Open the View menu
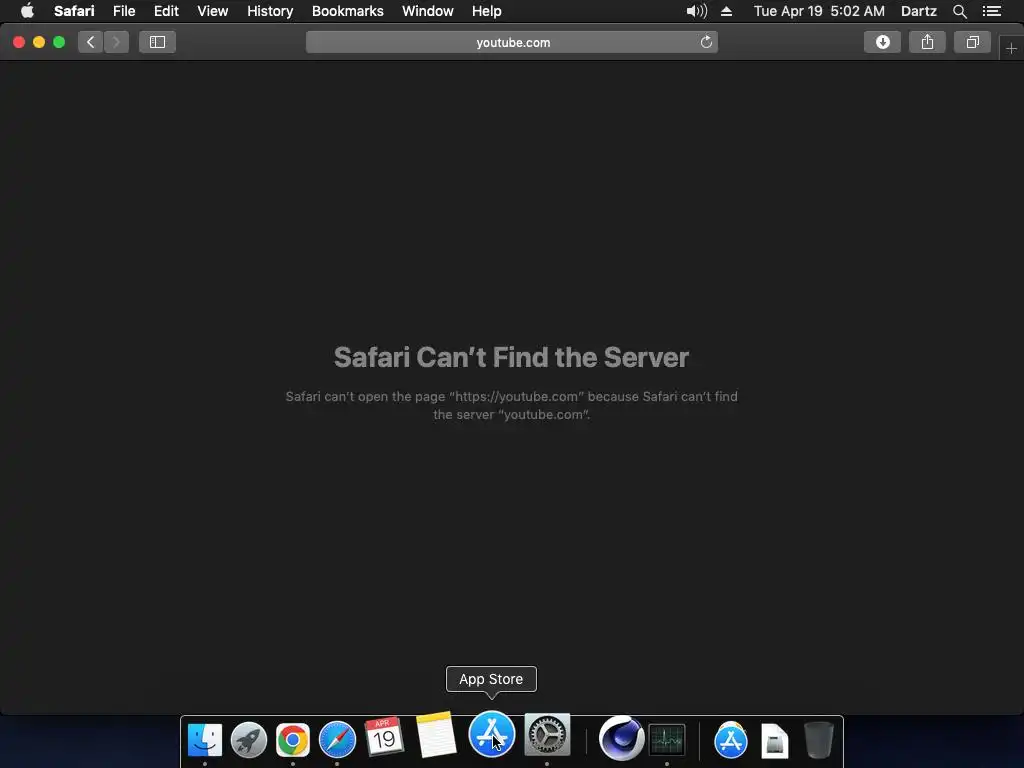 213,11
